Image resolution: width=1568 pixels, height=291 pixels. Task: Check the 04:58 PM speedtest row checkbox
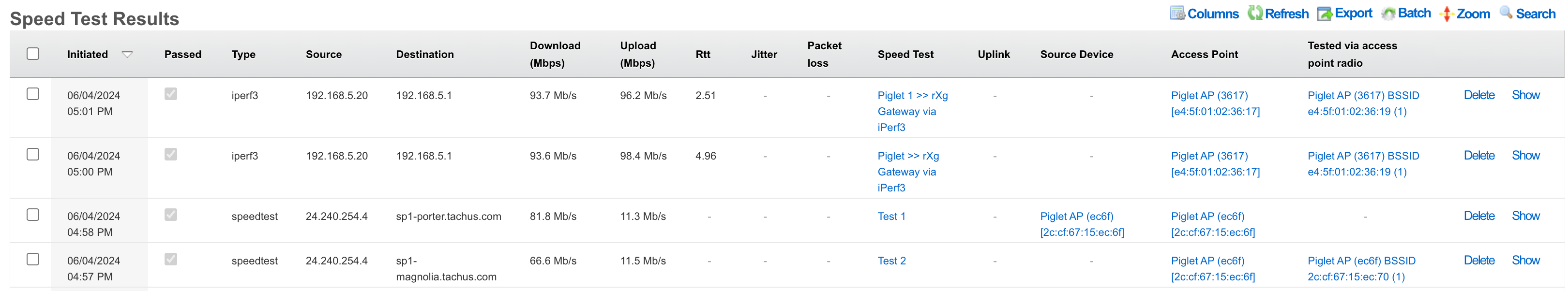pyautogui.click(x=33, y=215)
